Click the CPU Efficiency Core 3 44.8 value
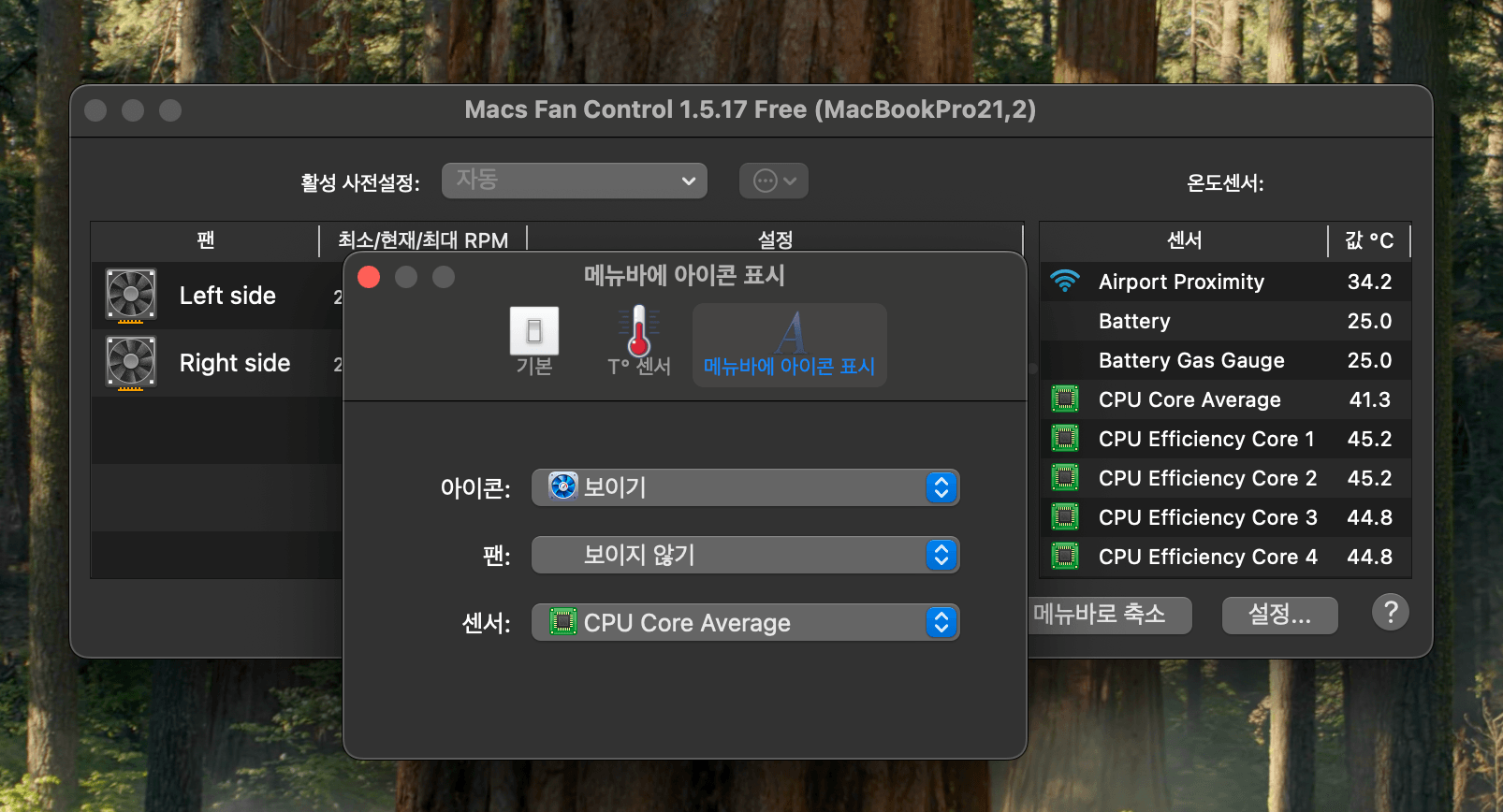 (1369, 517)
